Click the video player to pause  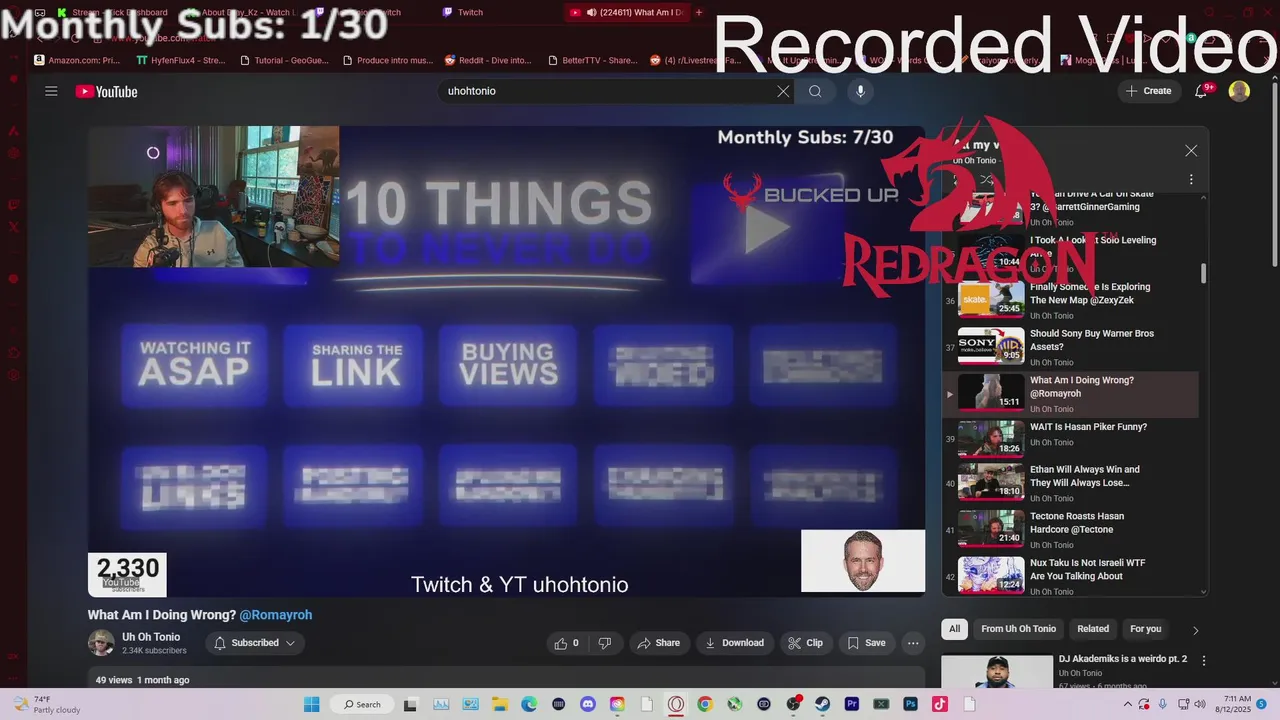pyautogui.click(x=506, y=361)
